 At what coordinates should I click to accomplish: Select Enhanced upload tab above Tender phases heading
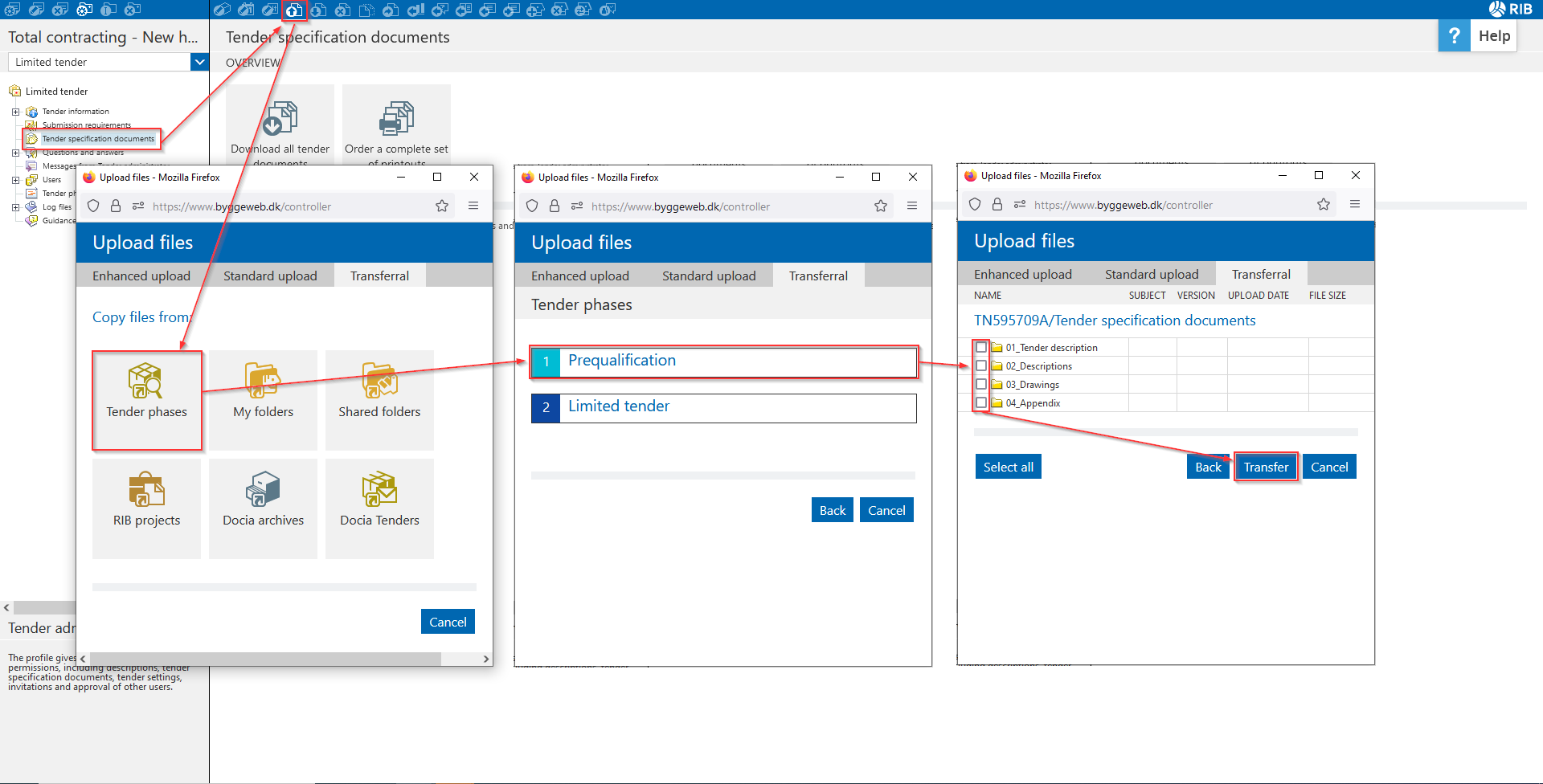click(579, 276)
